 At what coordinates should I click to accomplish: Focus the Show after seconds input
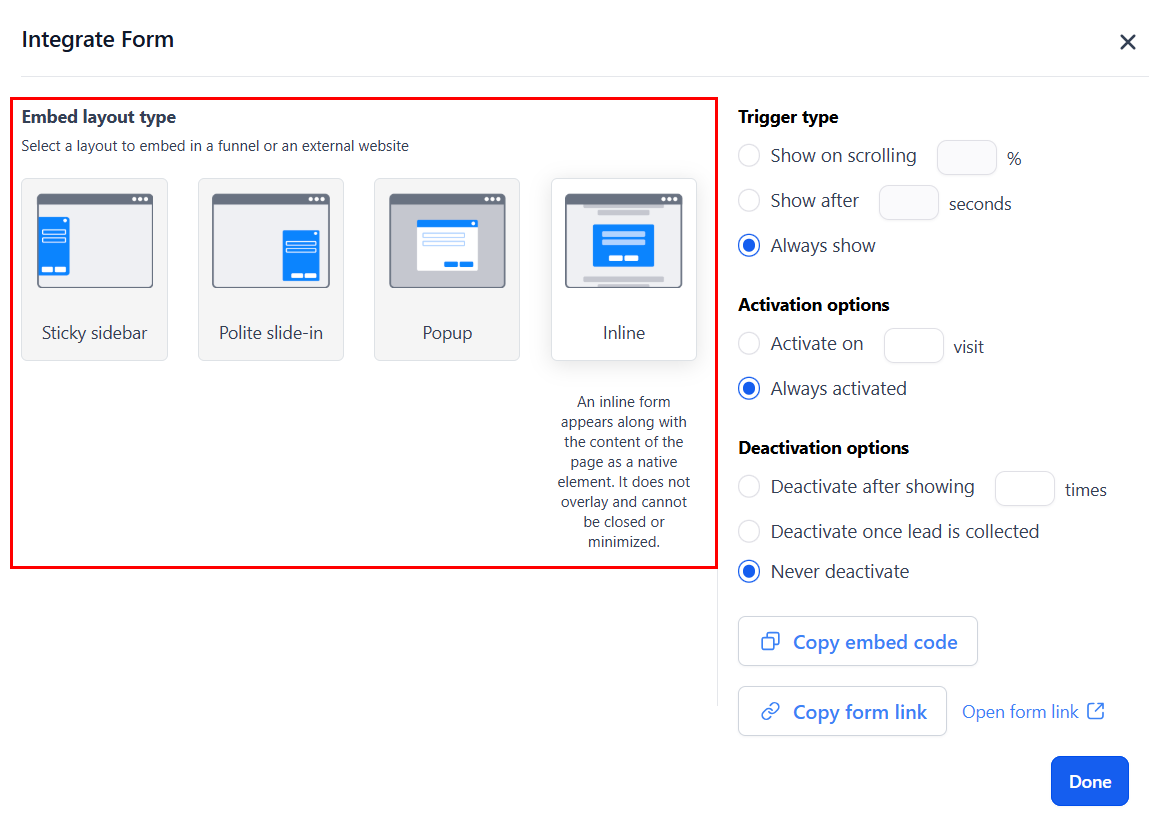pos(908,202)
